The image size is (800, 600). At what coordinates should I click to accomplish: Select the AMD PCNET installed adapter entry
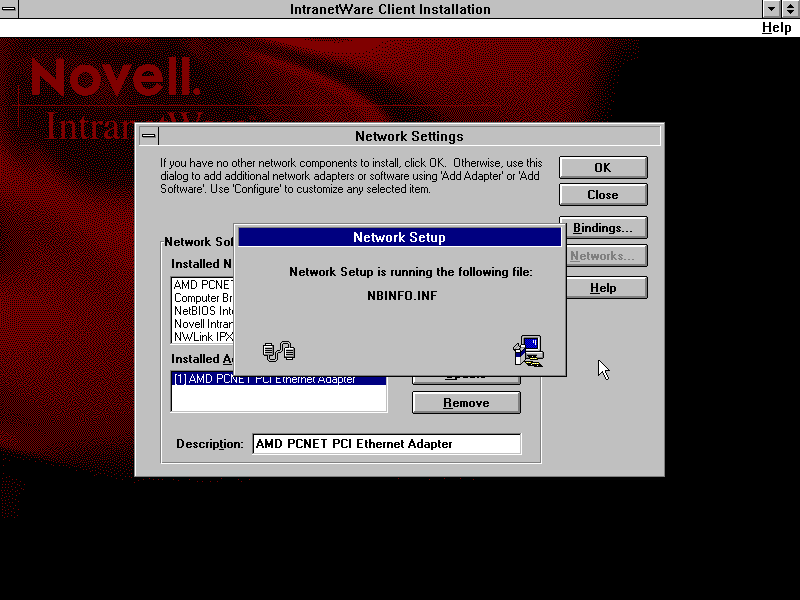[x=279, y=379]
